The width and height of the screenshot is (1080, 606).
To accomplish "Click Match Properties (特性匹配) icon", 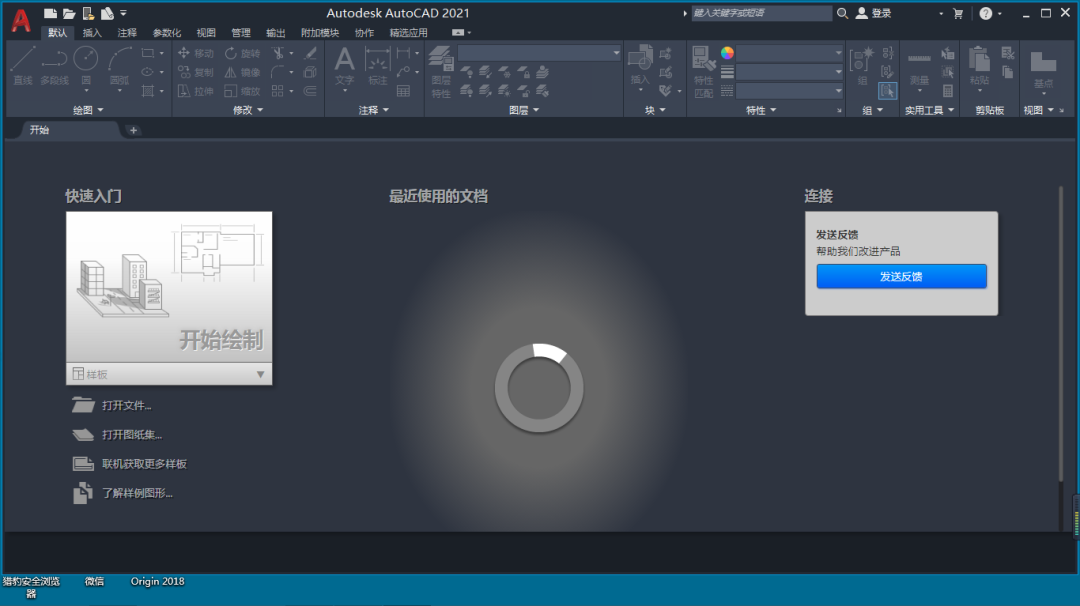I will 703,72.
